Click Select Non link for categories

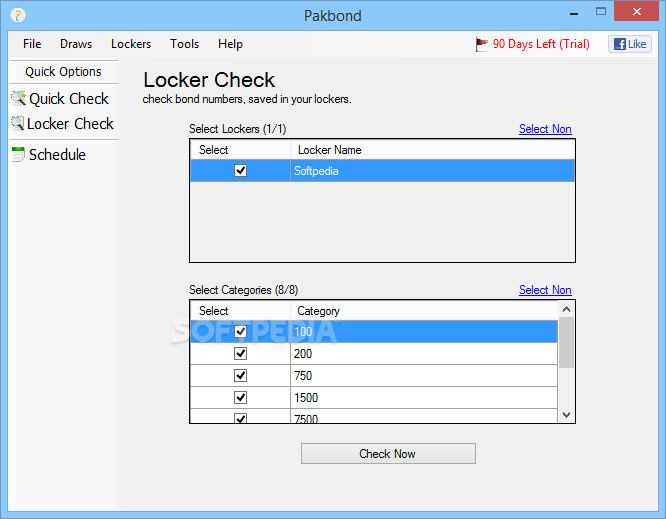(545, 290)
